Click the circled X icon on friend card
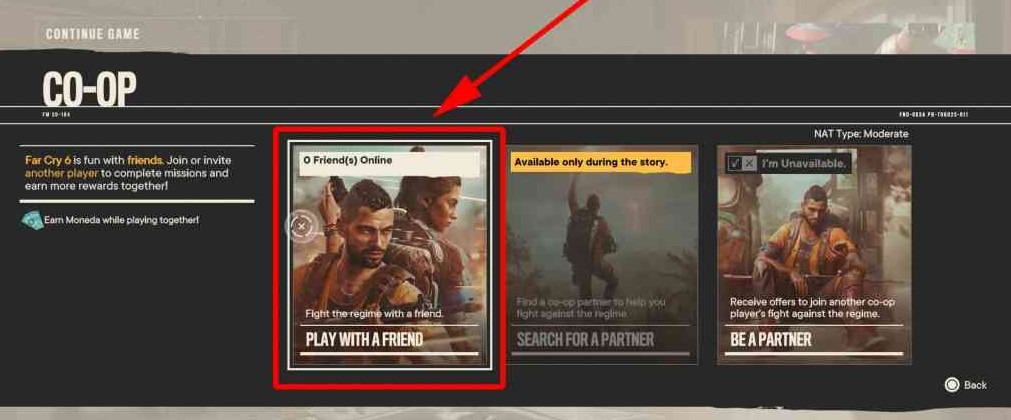Screen dimensions: 1011x420 302,226
